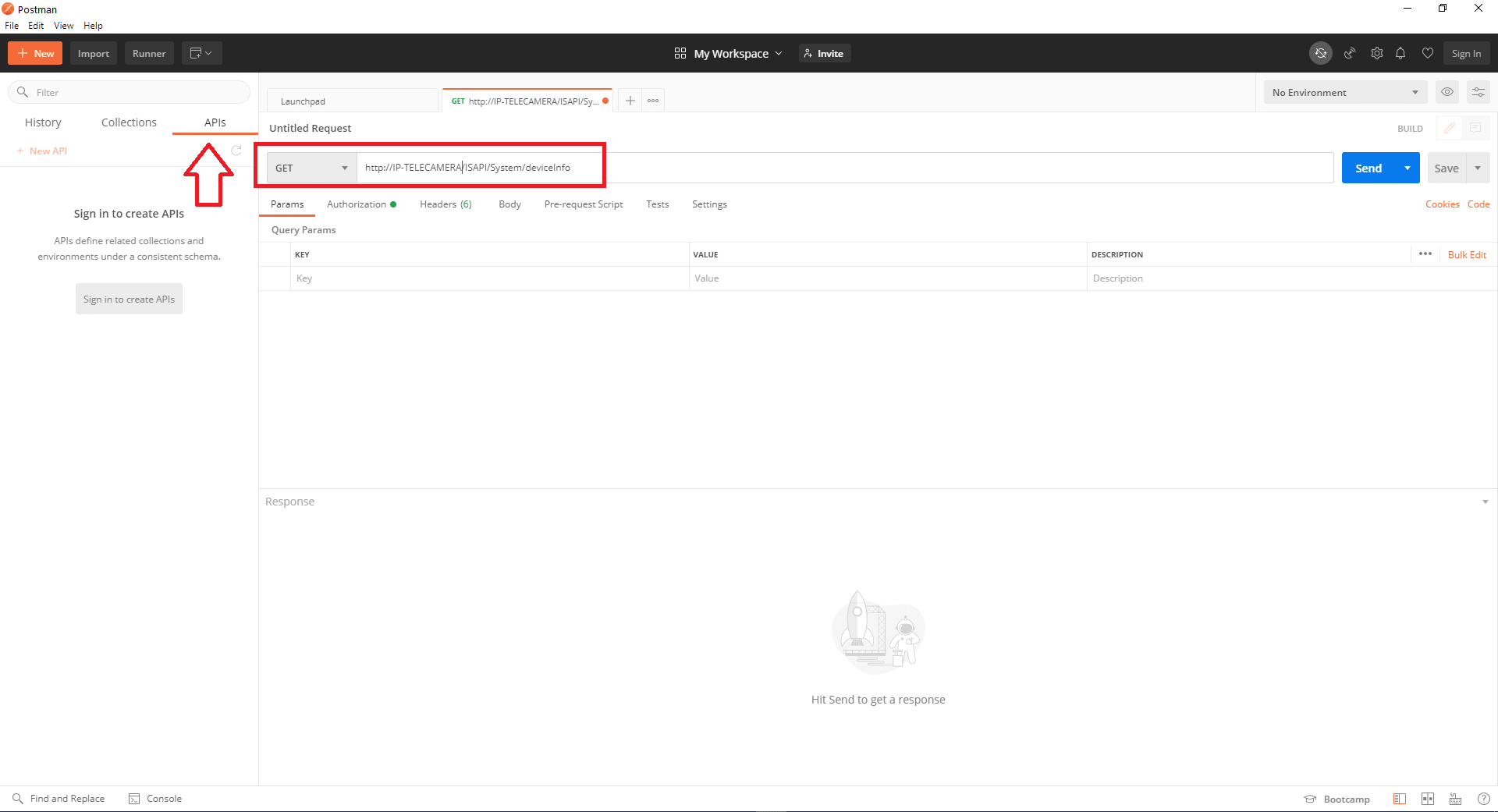Screen dimensions: 1498x812
Task: Toggle sidebar layout icon in status bar
Action: coord(1400,799)
